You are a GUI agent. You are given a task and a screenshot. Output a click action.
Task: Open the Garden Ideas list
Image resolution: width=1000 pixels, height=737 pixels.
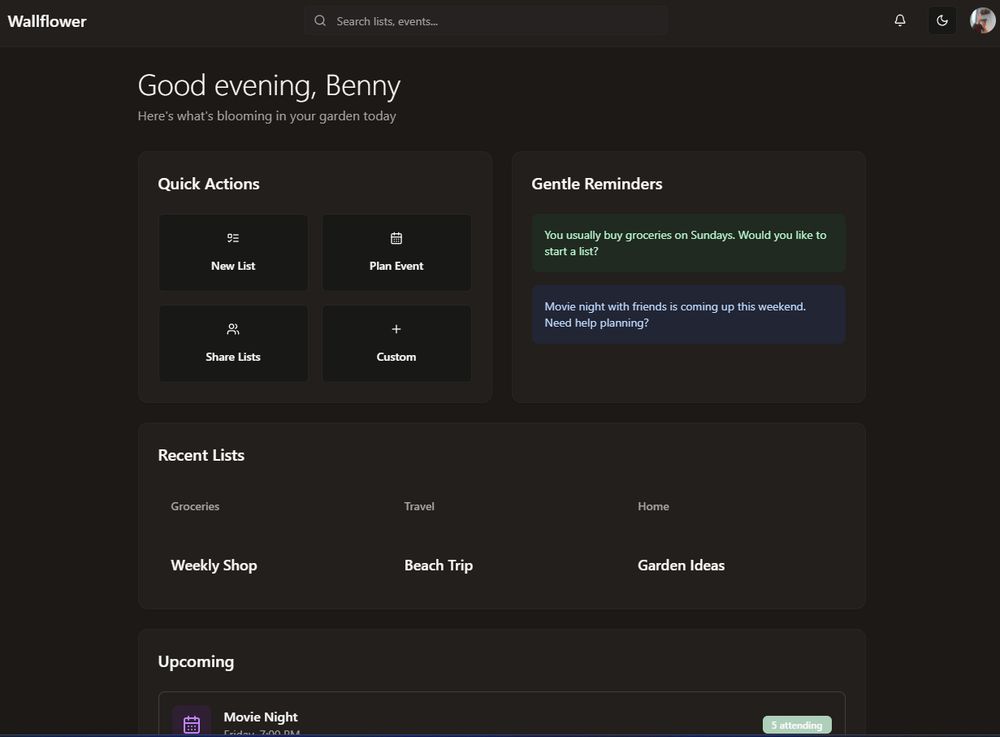(x=681, y=566)
